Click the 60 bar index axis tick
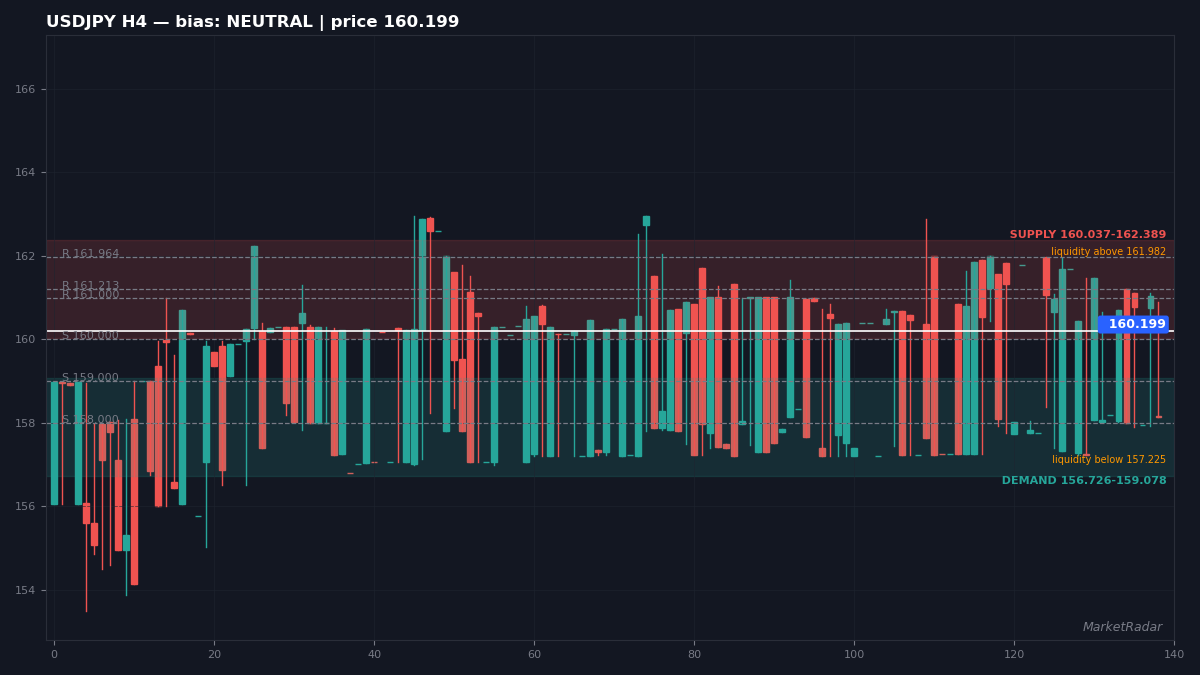The image size is (1200, 675). (x=534, y=654)
